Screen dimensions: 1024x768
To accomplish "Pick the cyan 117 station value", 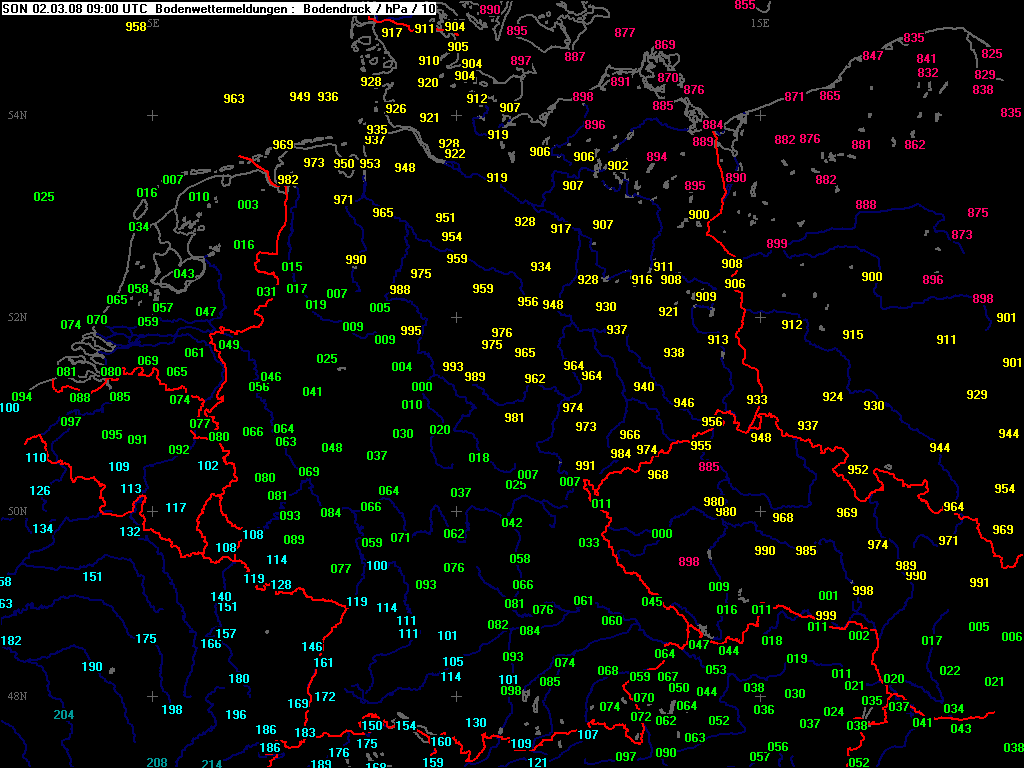I will click(176, 508).
